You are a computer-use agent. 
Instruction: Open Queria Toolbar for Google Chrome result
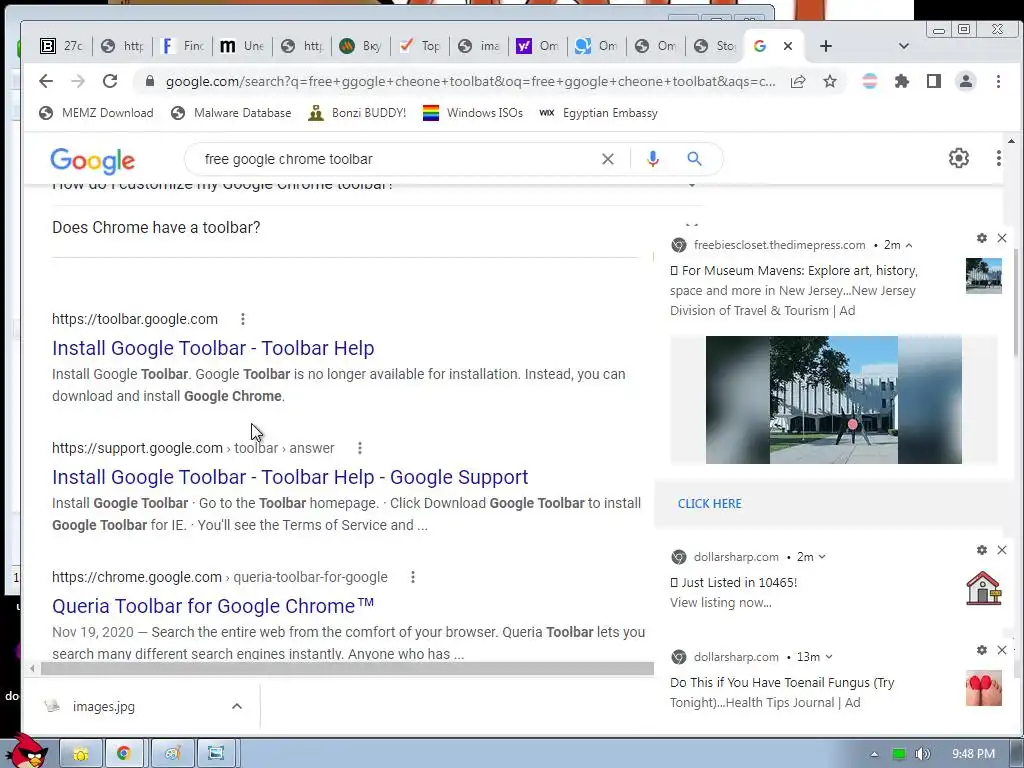(x=213, y=606)
